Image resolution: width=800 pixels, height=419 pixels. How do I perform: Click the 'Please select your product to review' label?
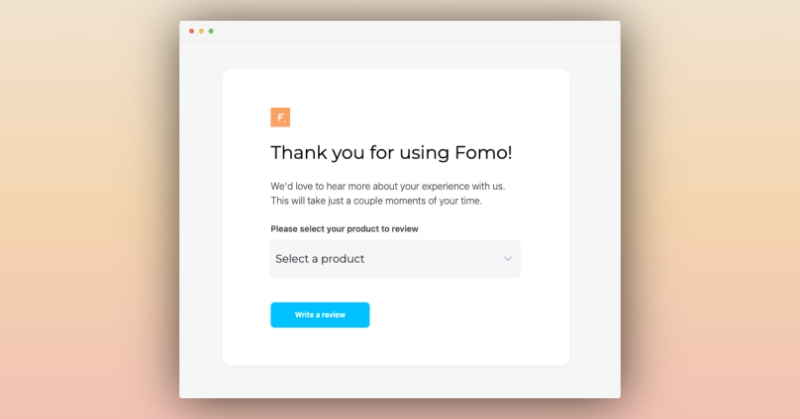pyautogui.click(x=344, y=229)
